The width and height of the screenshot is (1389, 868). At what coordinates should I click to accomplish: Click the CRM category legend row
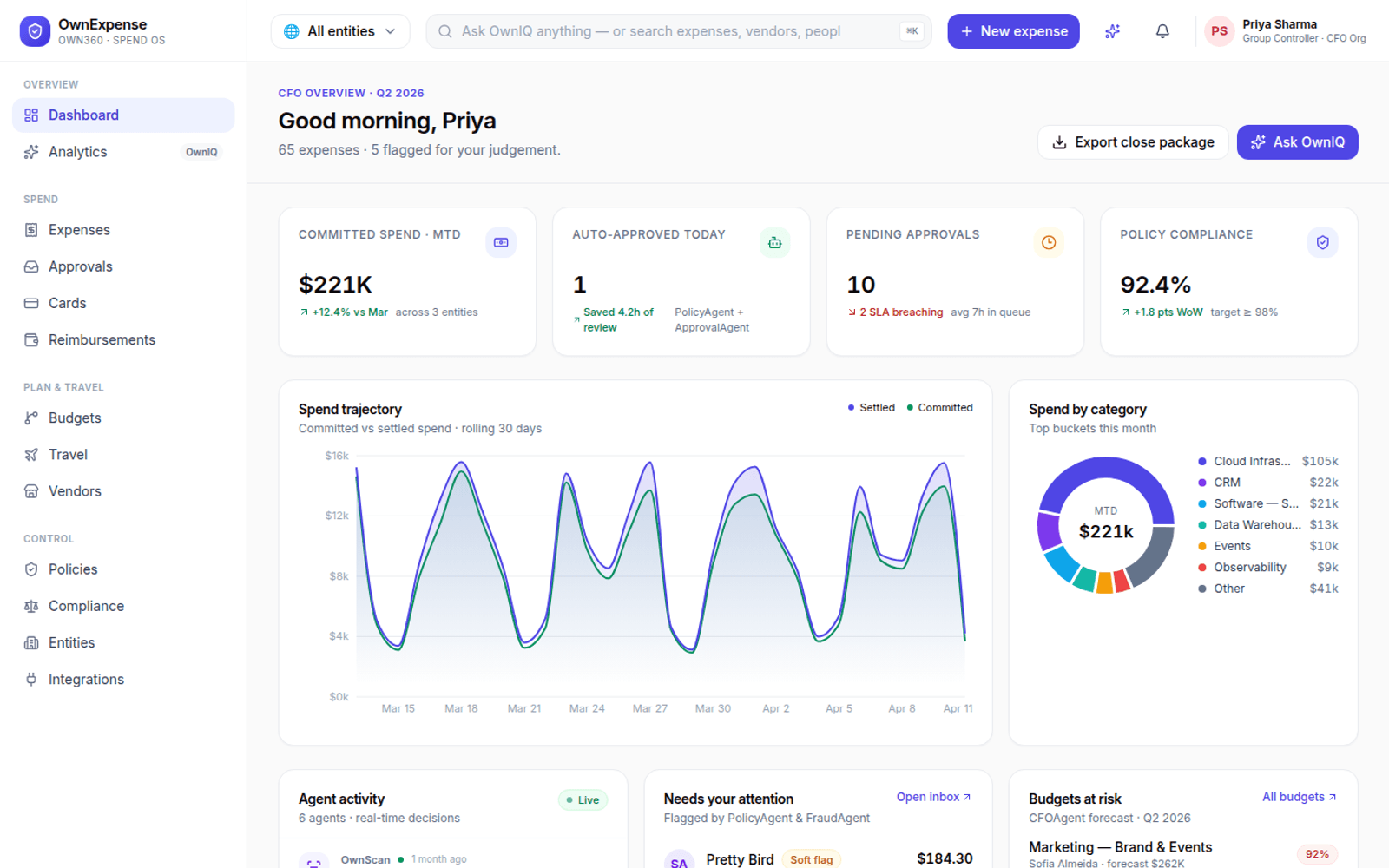(x=1268, y=483)
